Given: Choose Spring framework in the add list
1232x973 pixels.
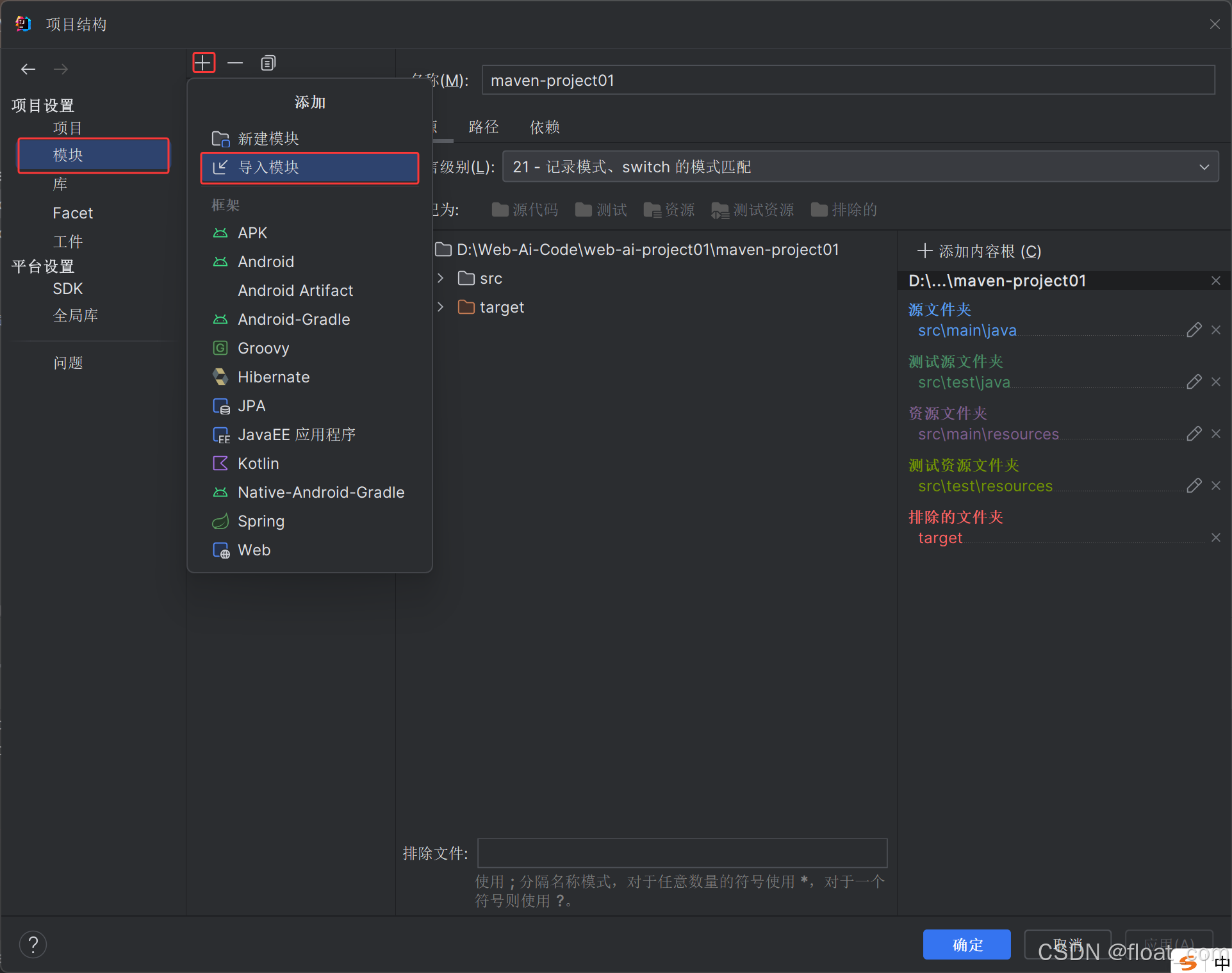Looking at the screenshot, I should click(261, 521).
